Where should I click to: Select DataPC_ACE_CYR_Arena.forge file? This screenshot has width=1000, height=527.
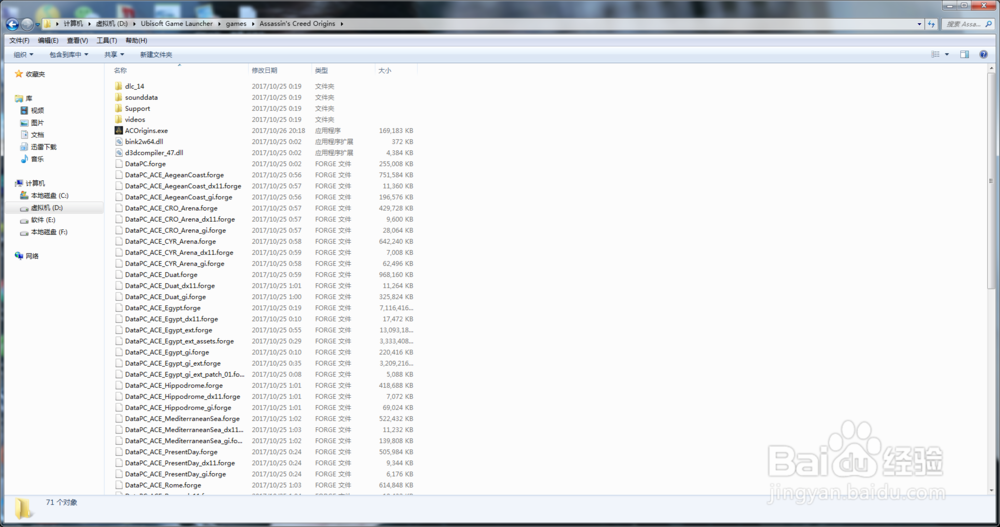170,241
